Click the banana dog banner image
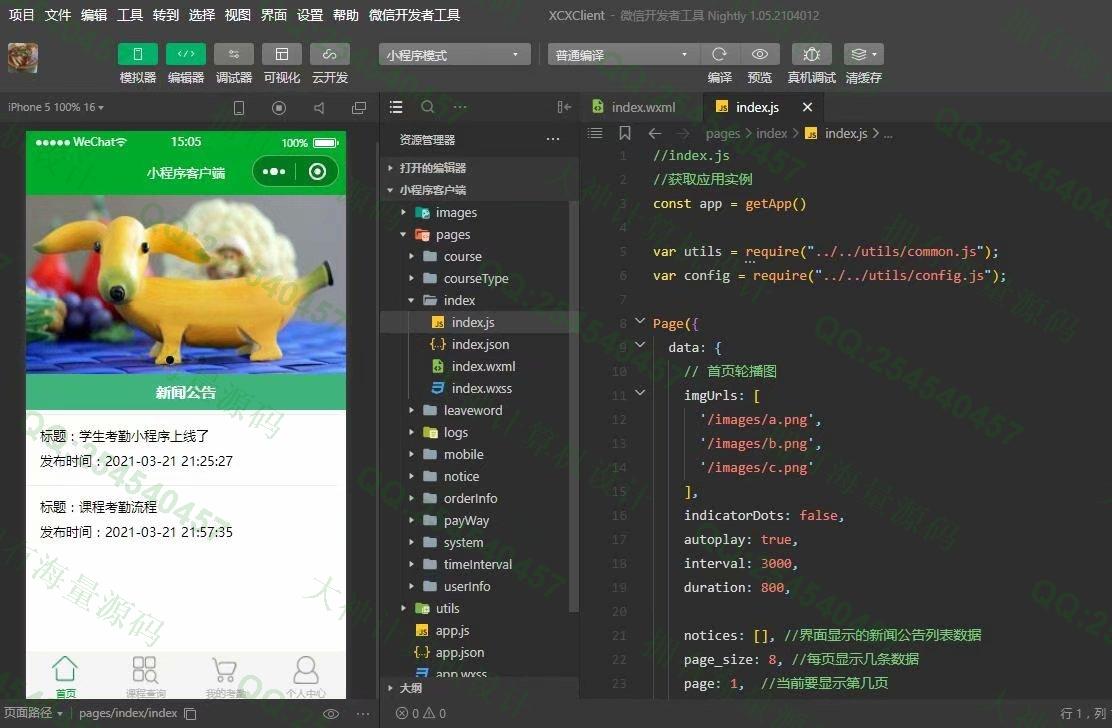 186,284
